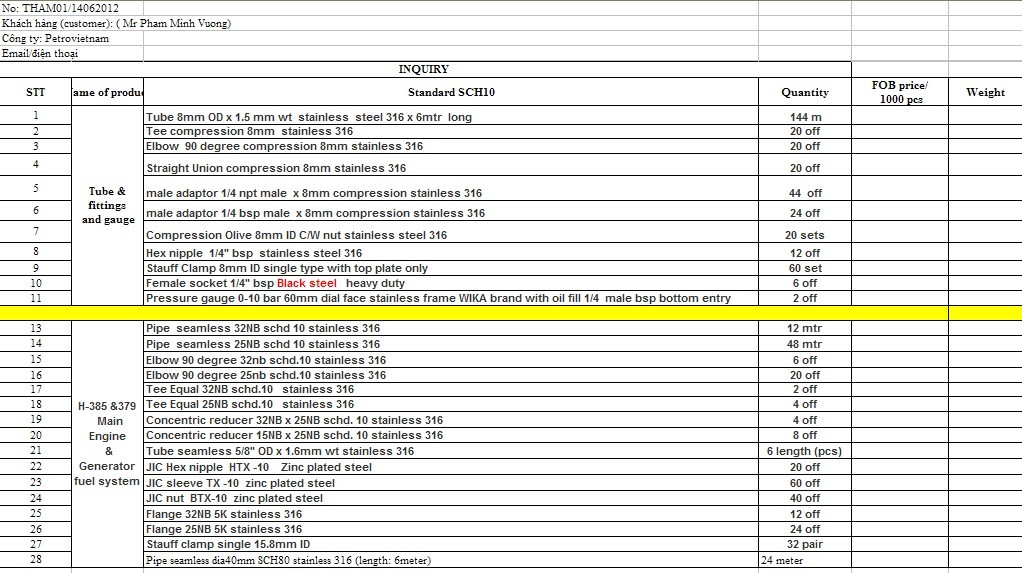This screenshot has height=573, width=1022.
Task: Click the "6 length (pcs)" quantity cell
Action: point(804,451)
